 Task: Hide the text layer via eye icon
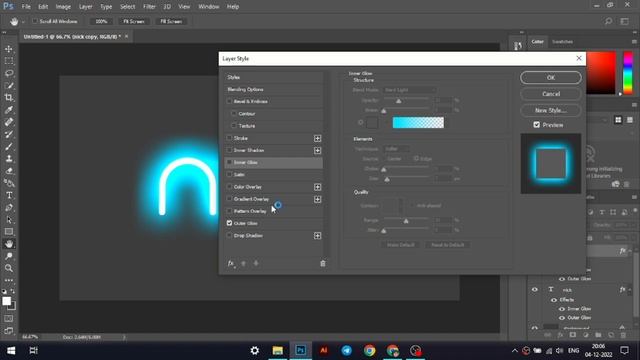tap(535, 289)
